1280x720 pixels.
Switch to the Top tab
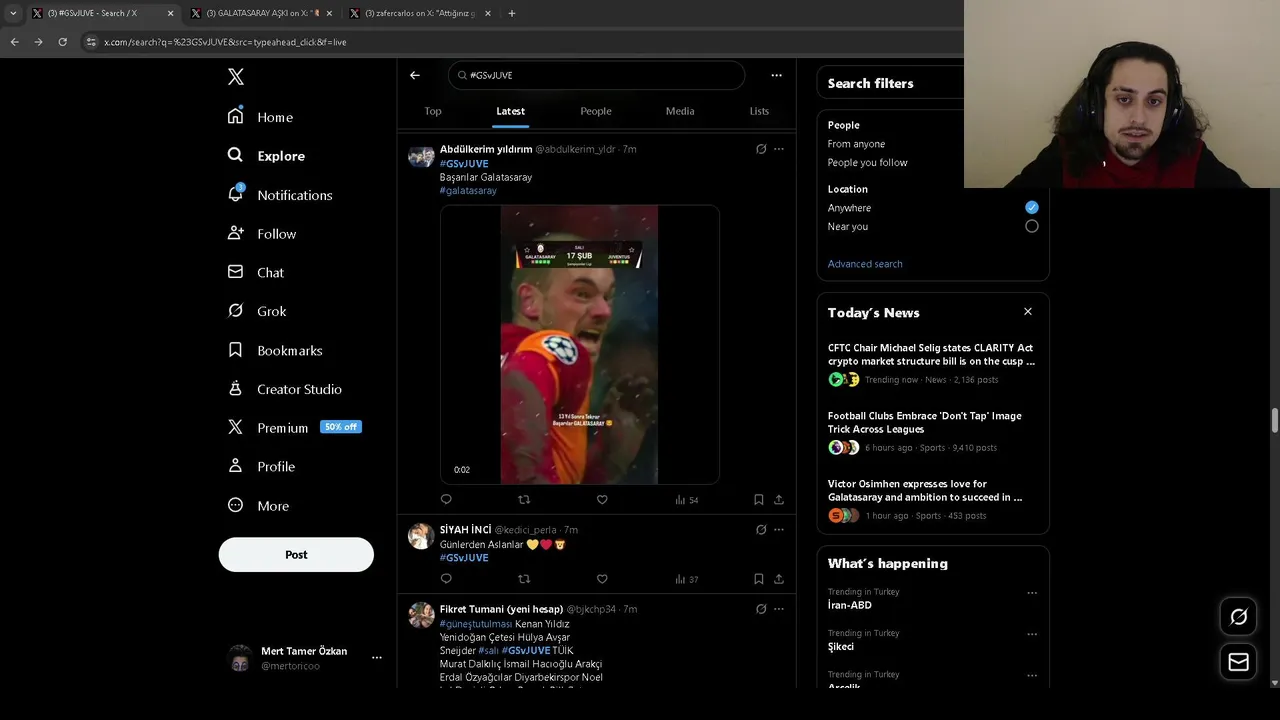433,111
